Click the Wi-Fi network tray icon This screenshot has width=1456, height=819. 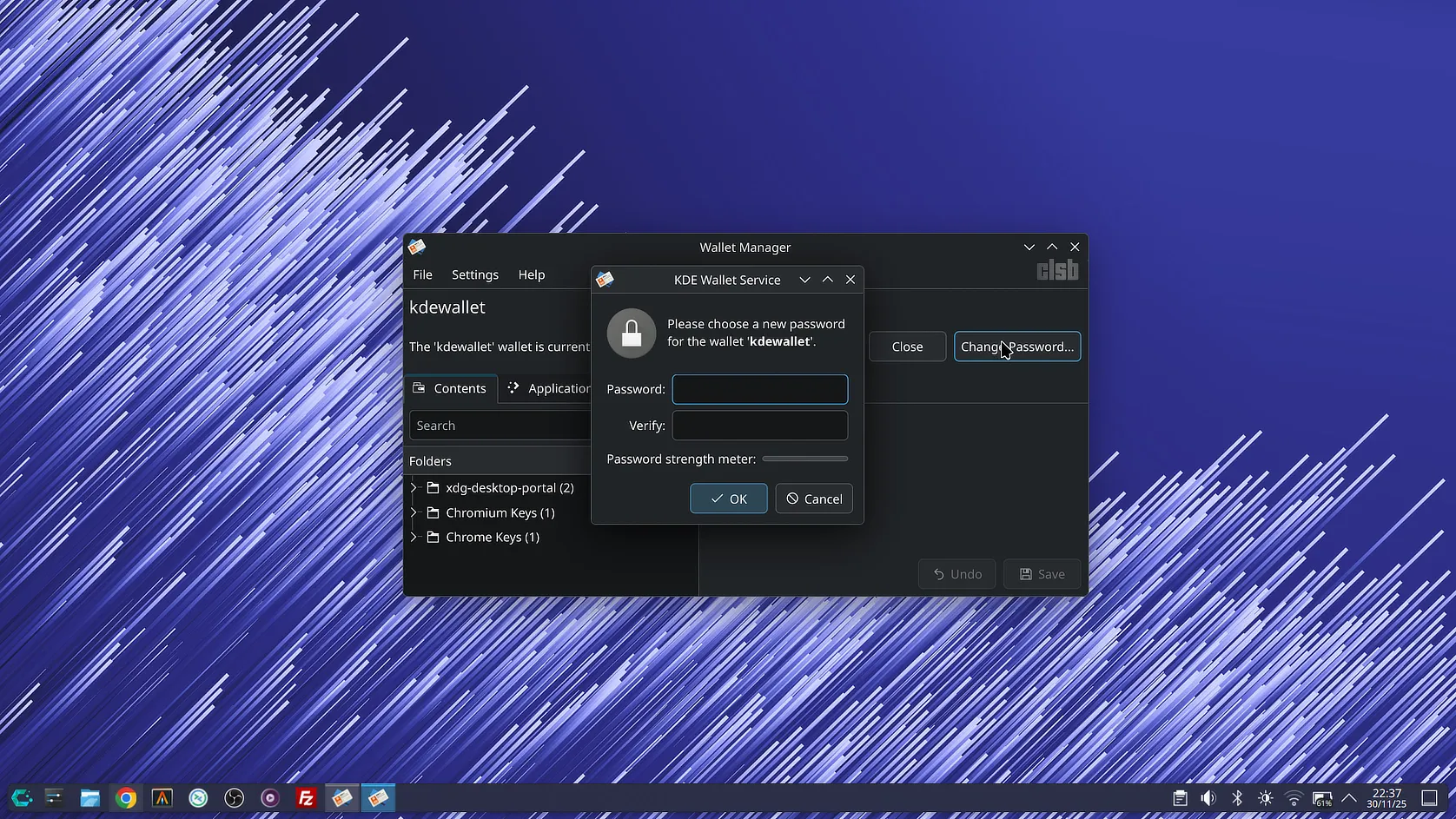[1294, 798]
